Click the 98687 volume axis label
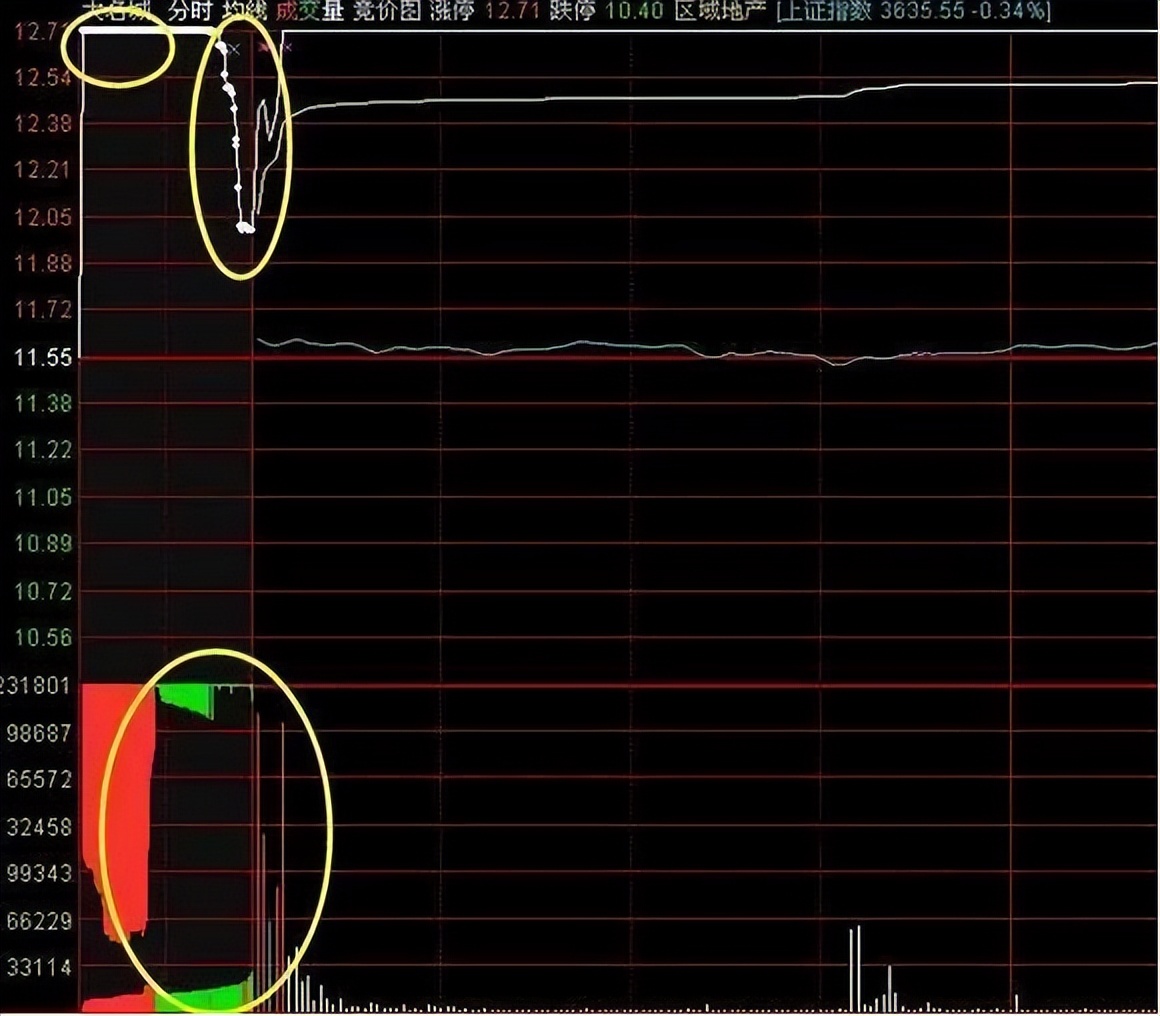 [x=38, y=733]
